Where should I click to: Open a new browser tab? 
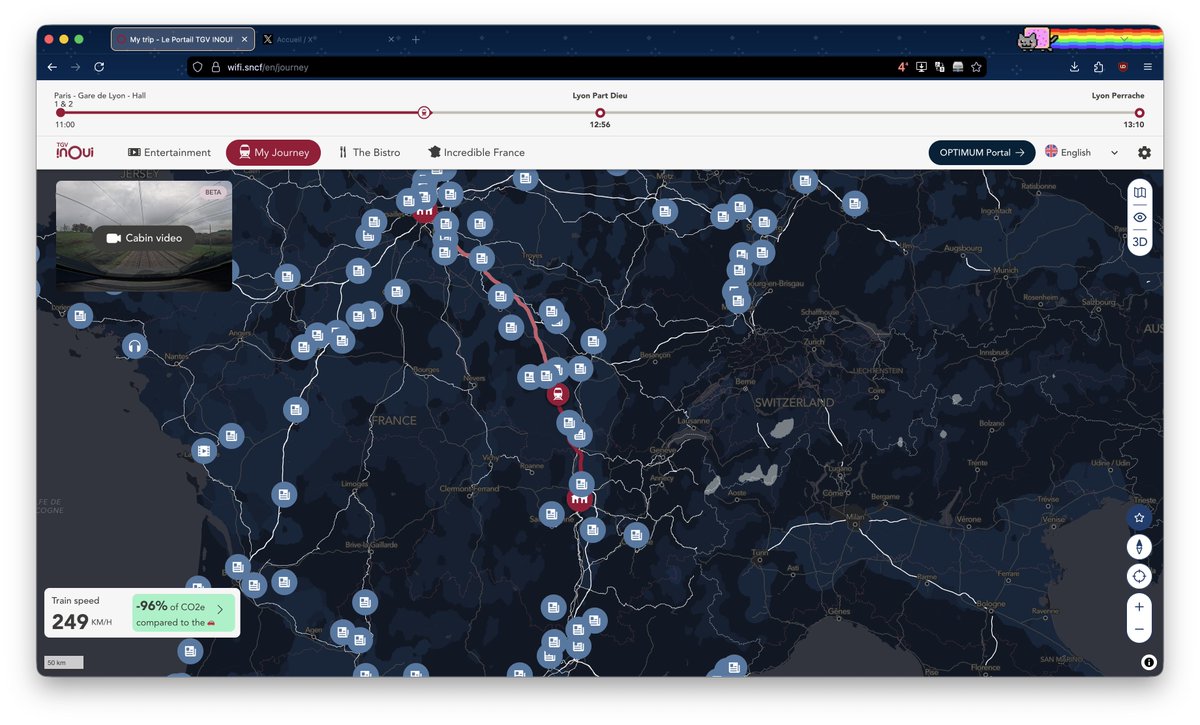(x=416, y=39)
